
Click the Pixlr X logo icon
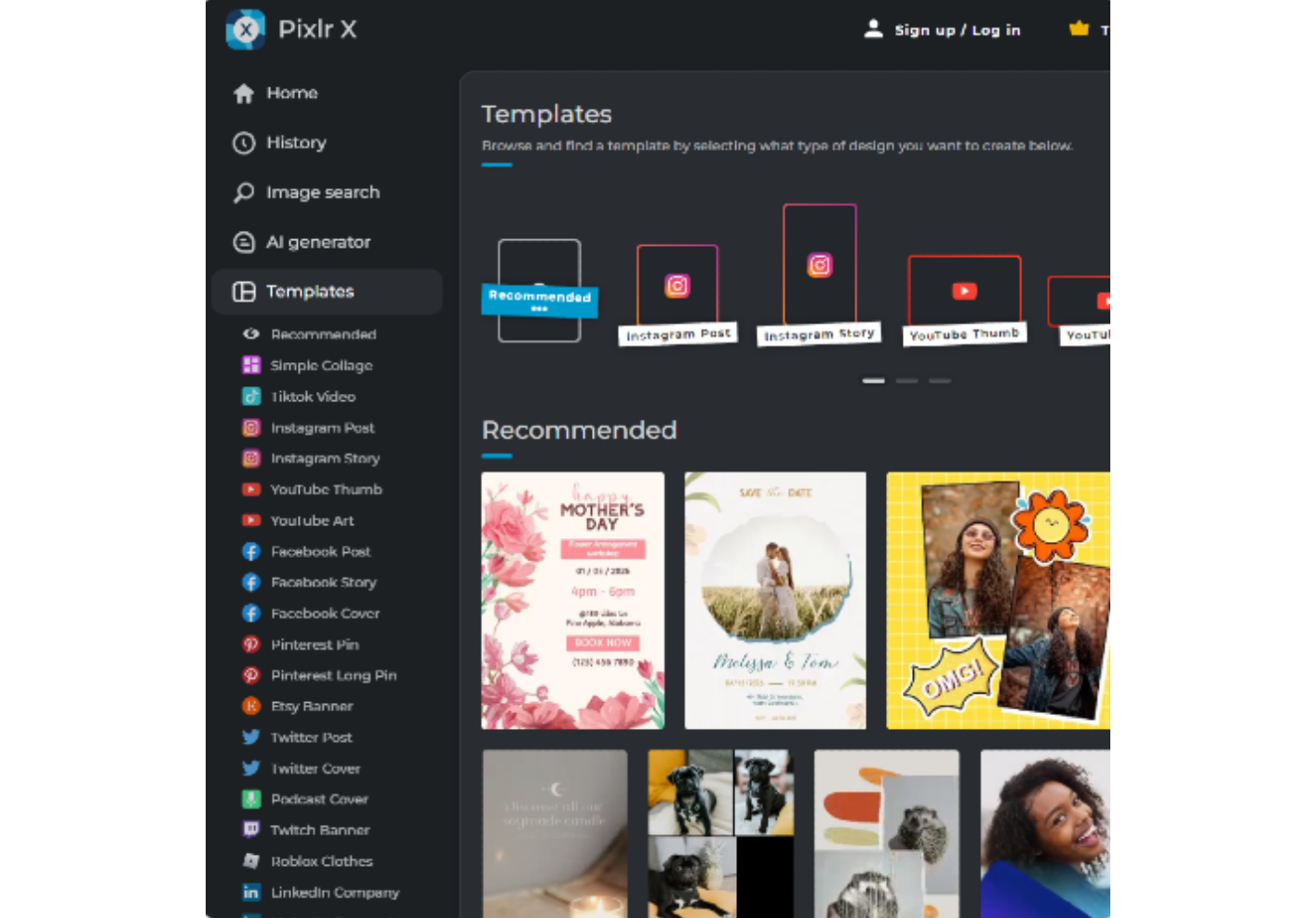click(246, 30)
